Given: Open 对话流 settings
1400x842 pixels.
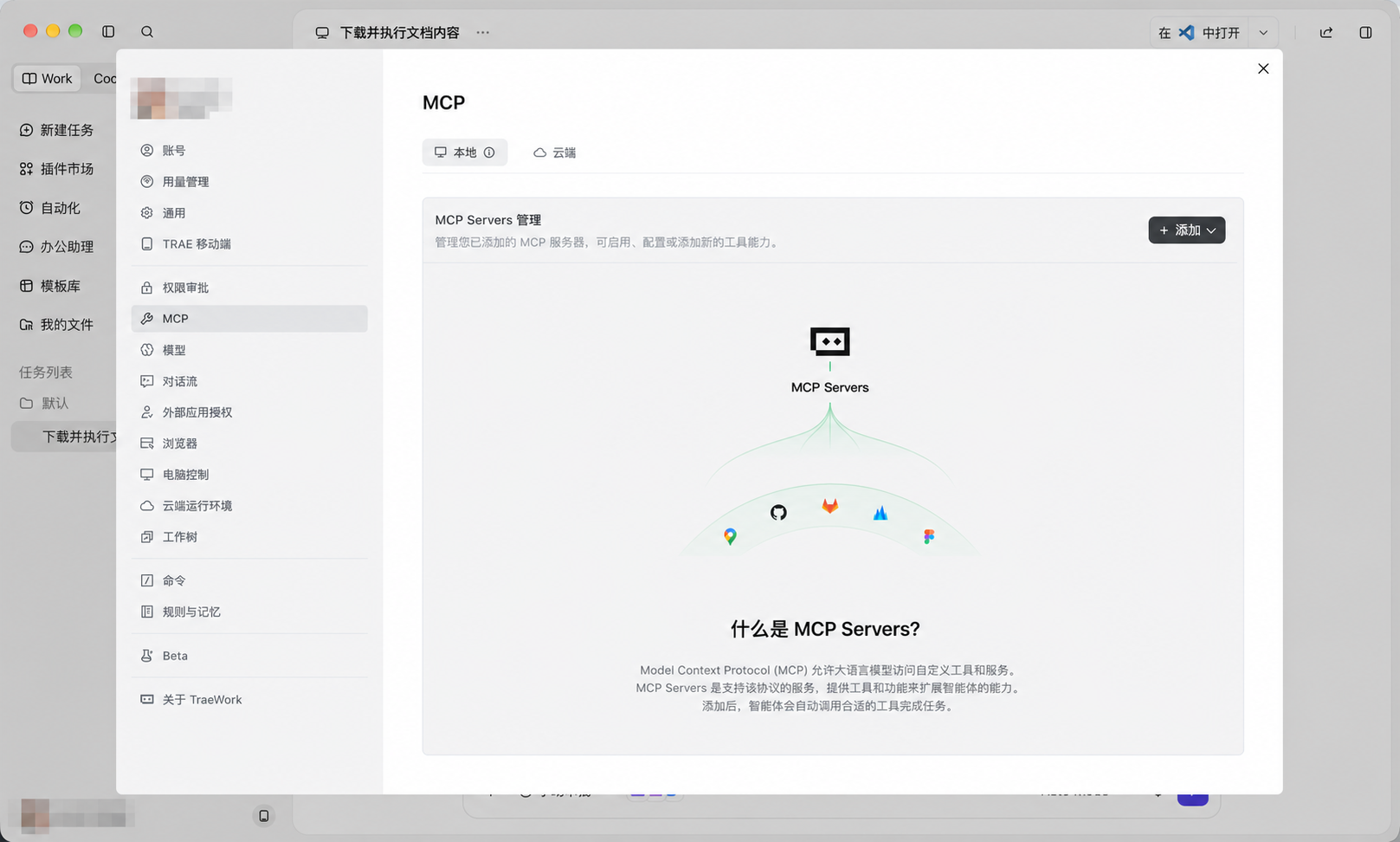Looking at the screenshot, I should click(249, 381).
